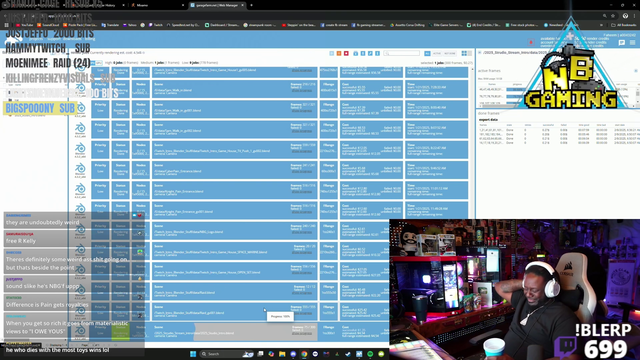Viewport: 640px width, 360px height.
Task: Open Chrome from the taskbar
Action: pyautogui.click(x=304, y=354)
